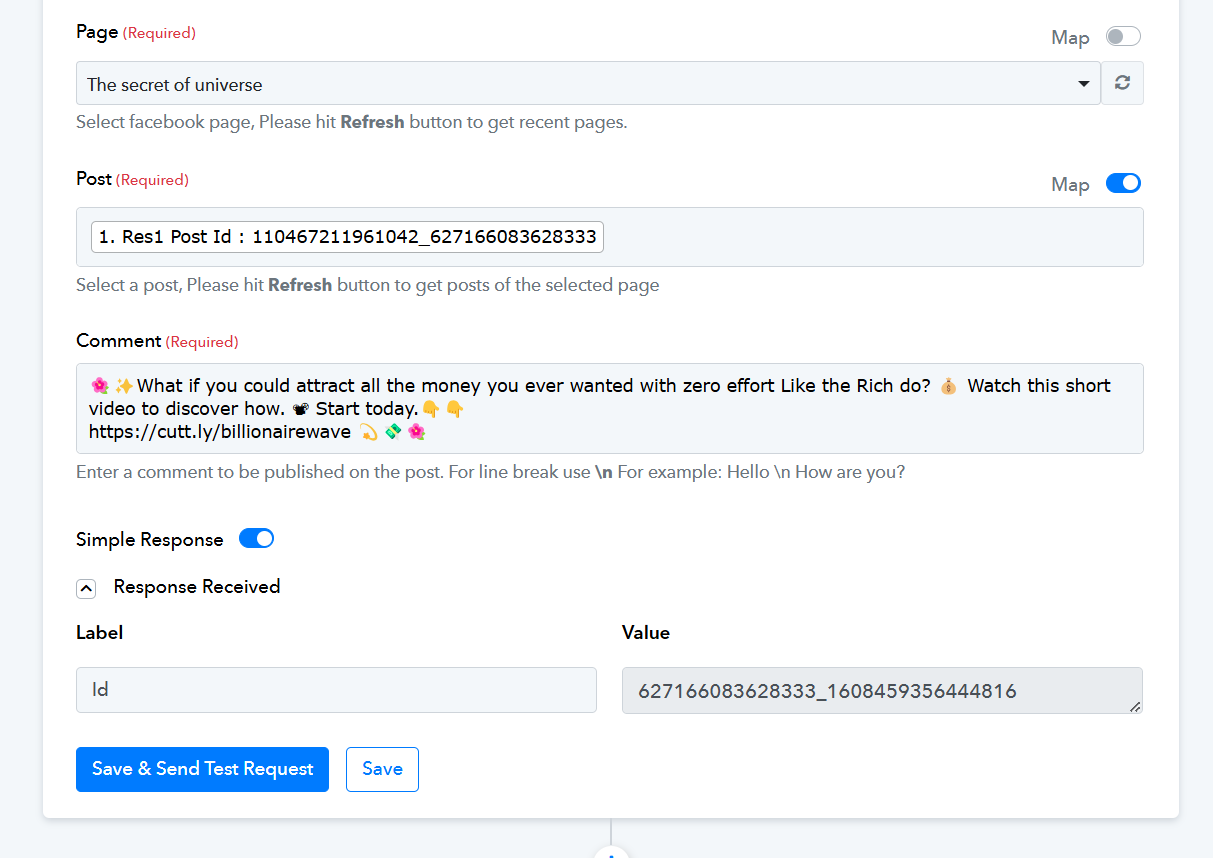Click the resize grip on the Value textarea

(1134, 706)
